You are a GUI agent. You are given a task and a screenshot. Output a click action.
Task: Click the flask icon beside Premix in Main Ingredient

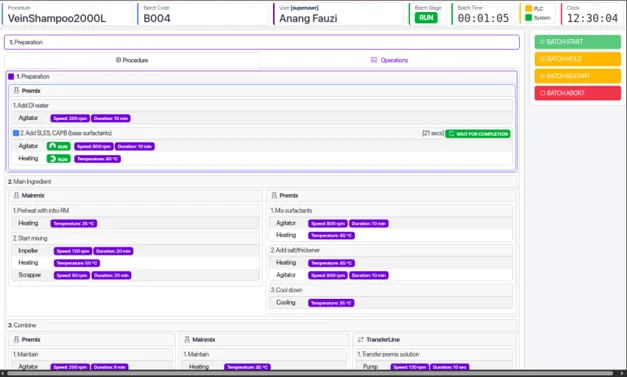[274, 195]
